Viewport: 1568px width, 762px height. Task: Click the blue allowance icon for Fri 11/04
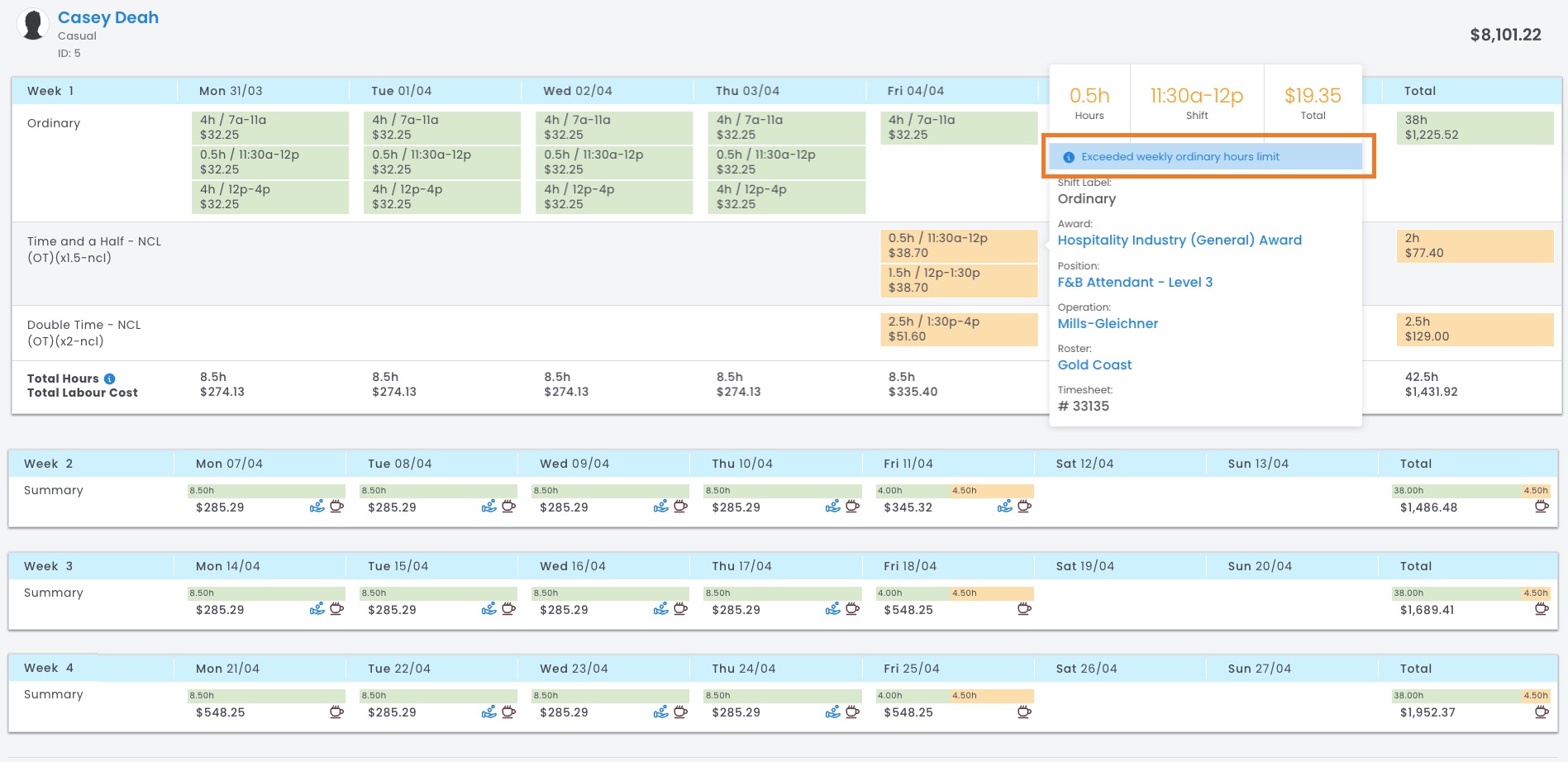tap(1004, 507)
